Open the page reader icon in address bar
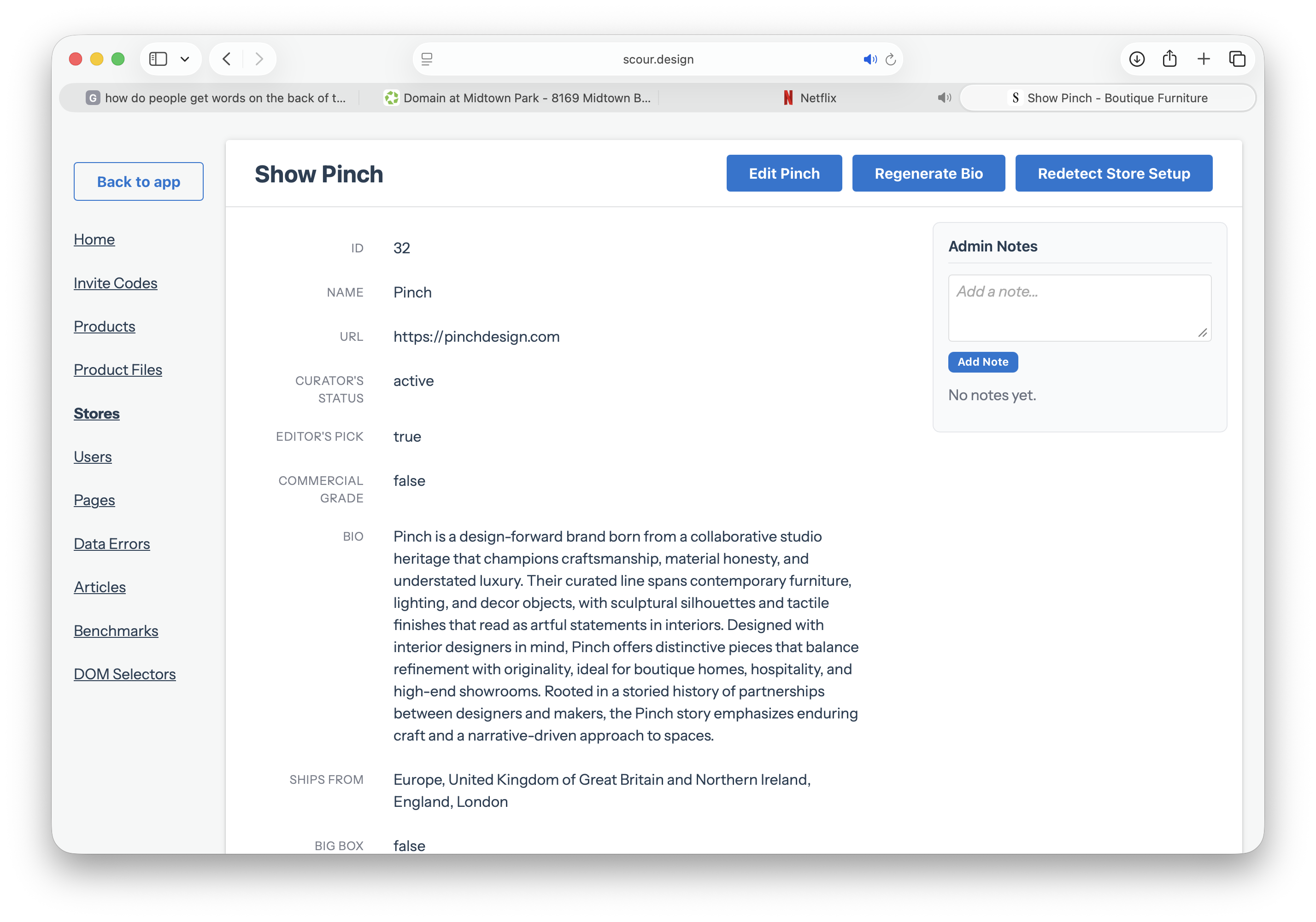Screen dimensions: 1316x922 point(427,59)
